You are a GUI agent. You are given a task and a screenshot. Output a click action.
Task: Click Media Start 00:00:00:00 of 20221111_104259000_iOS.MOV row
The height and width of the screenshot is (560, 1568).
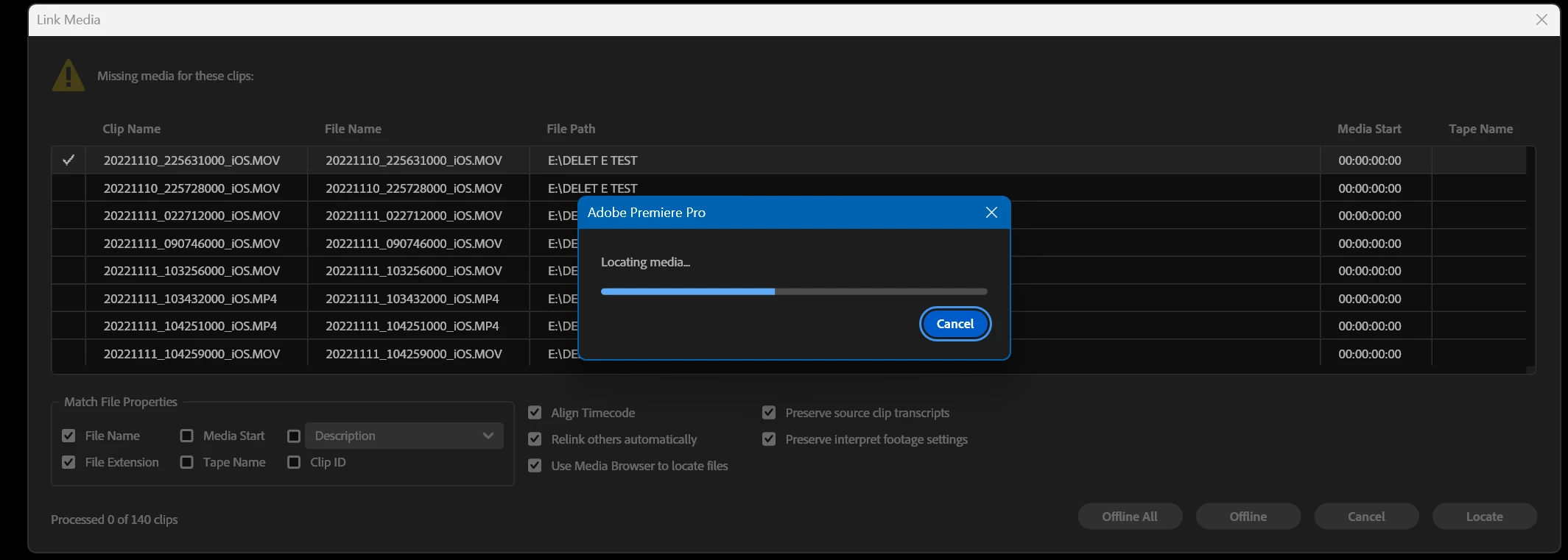pos(1369,354)
